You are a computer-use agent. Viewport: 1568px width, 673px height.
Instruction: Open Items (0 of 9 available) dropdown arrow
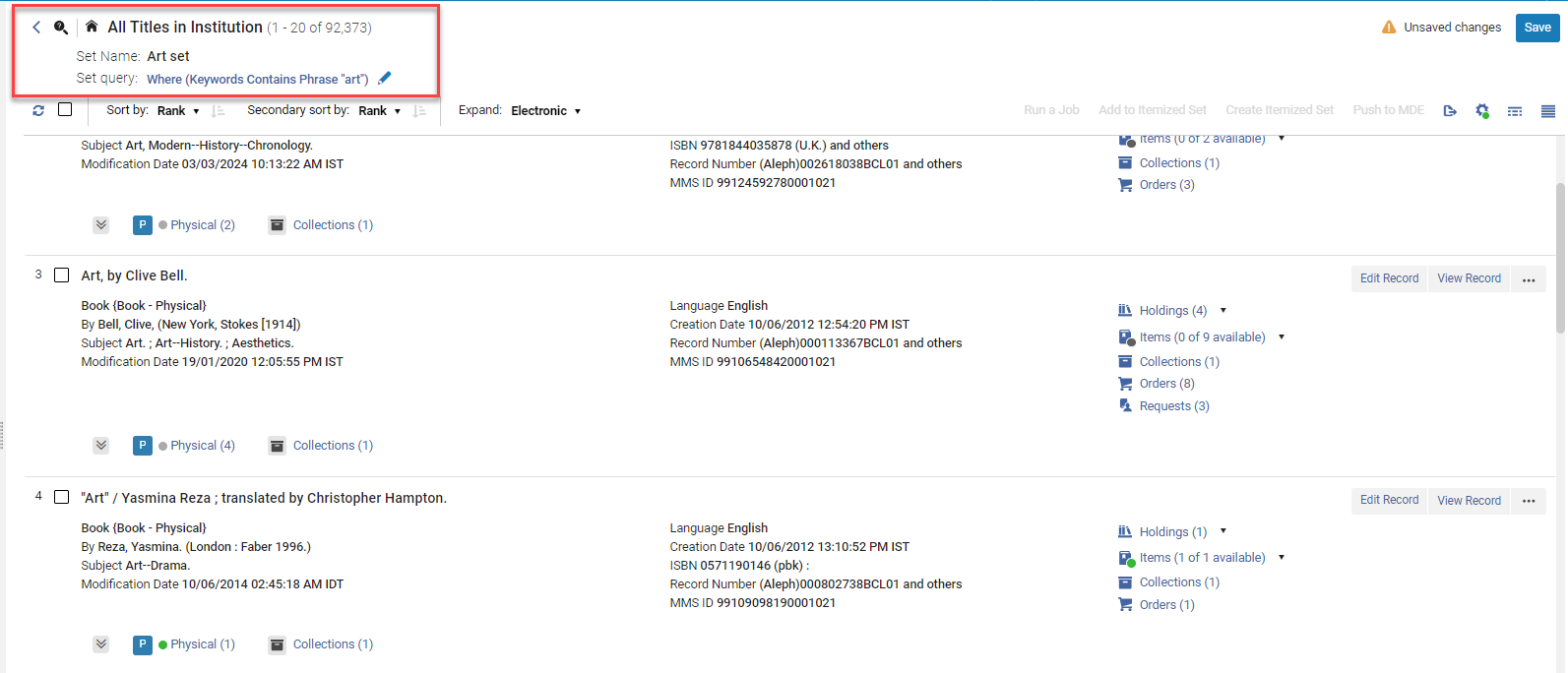(x=1282, y=336)
